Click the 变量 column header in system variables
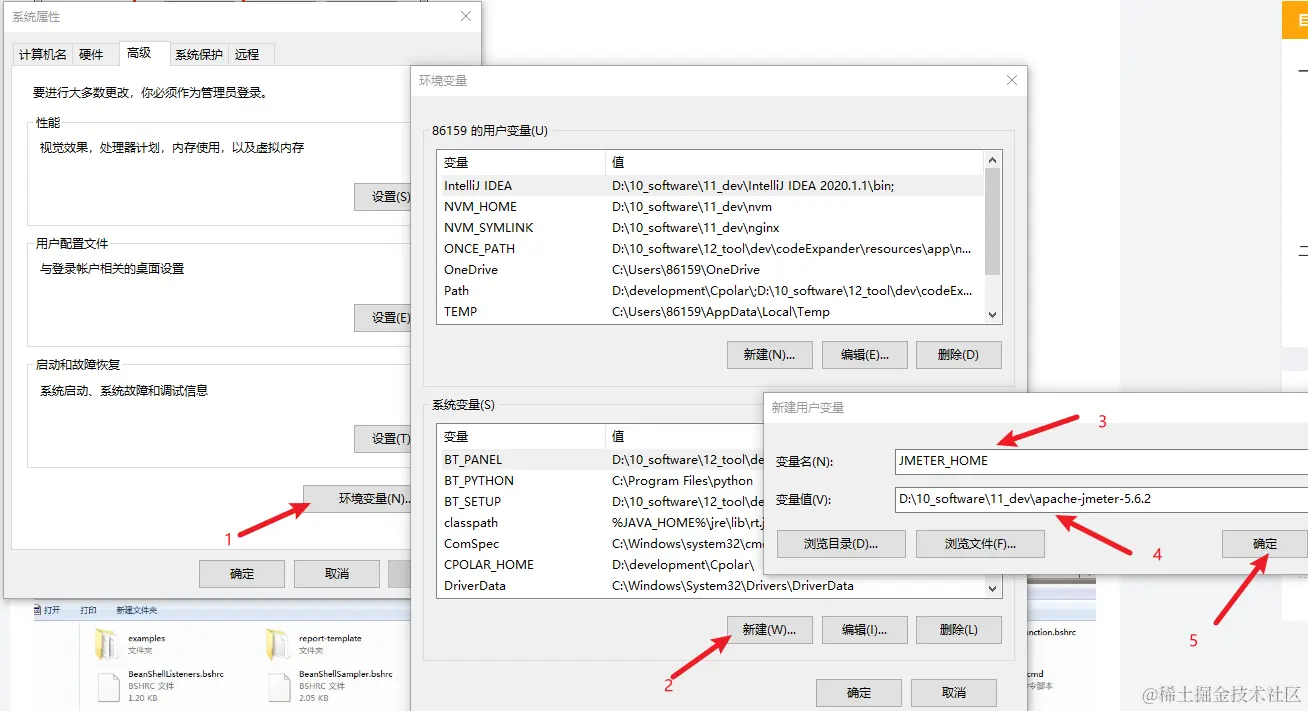Viewport: 1308px width, 711px height. coord(521,437)
